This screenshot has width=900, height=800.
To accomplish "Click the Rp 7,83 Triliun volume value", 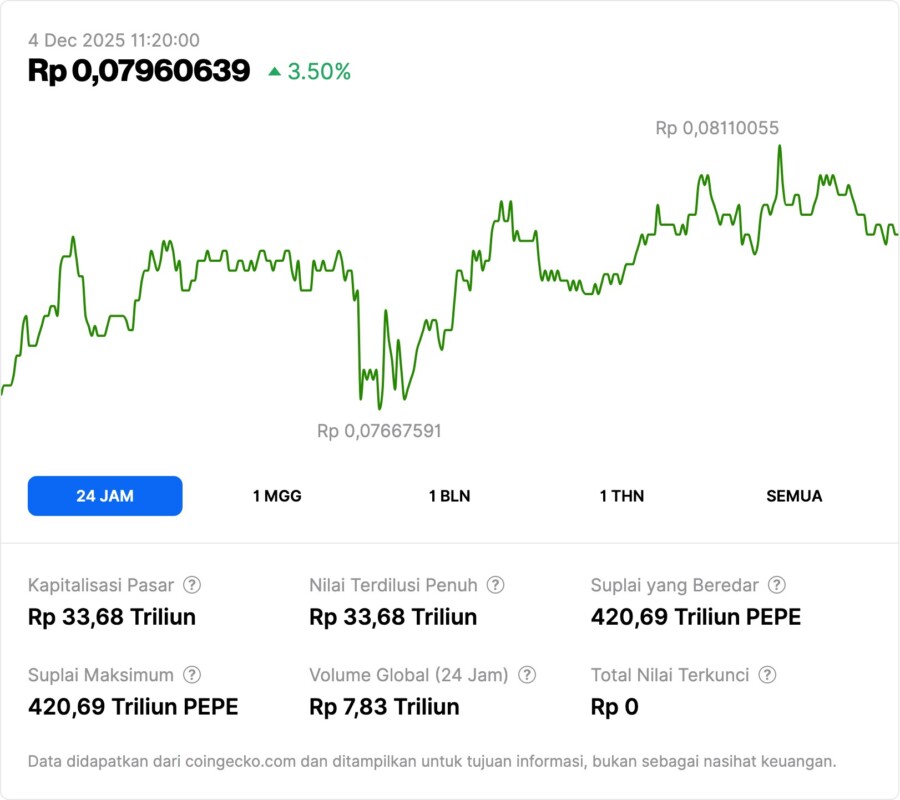I will click(384, 707).
